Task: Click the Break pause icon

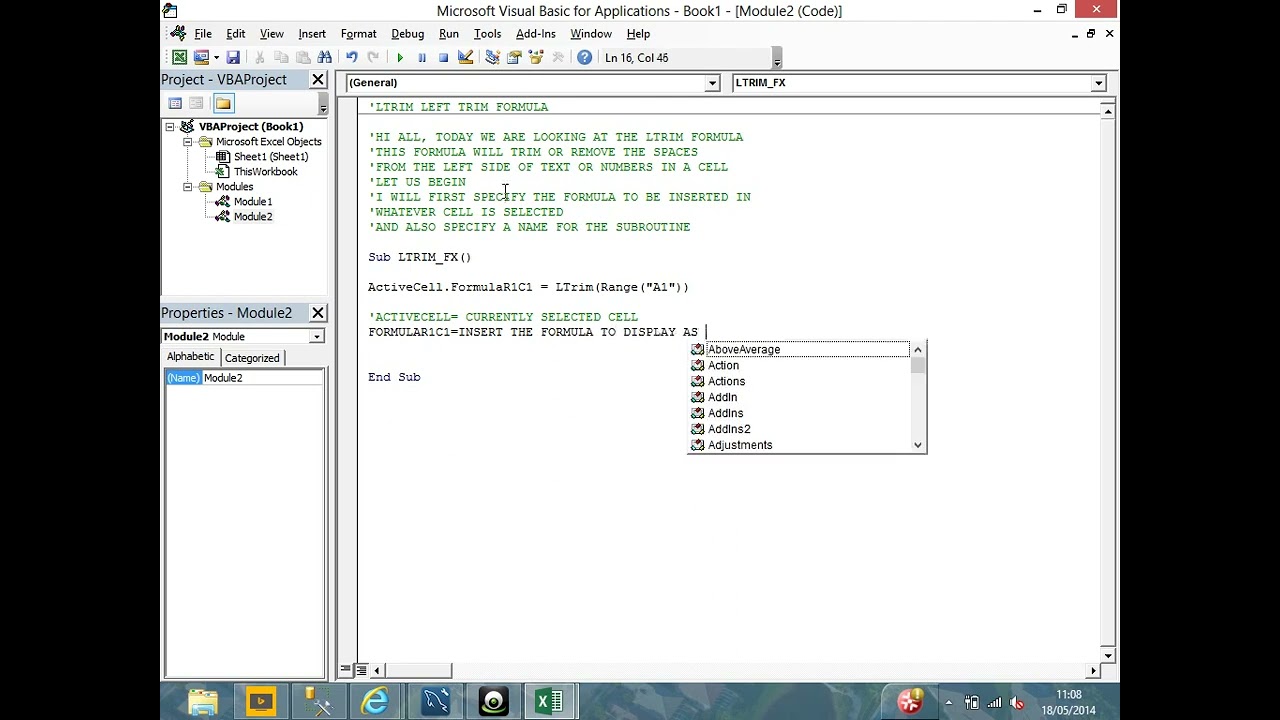Action: click(422, 58)
